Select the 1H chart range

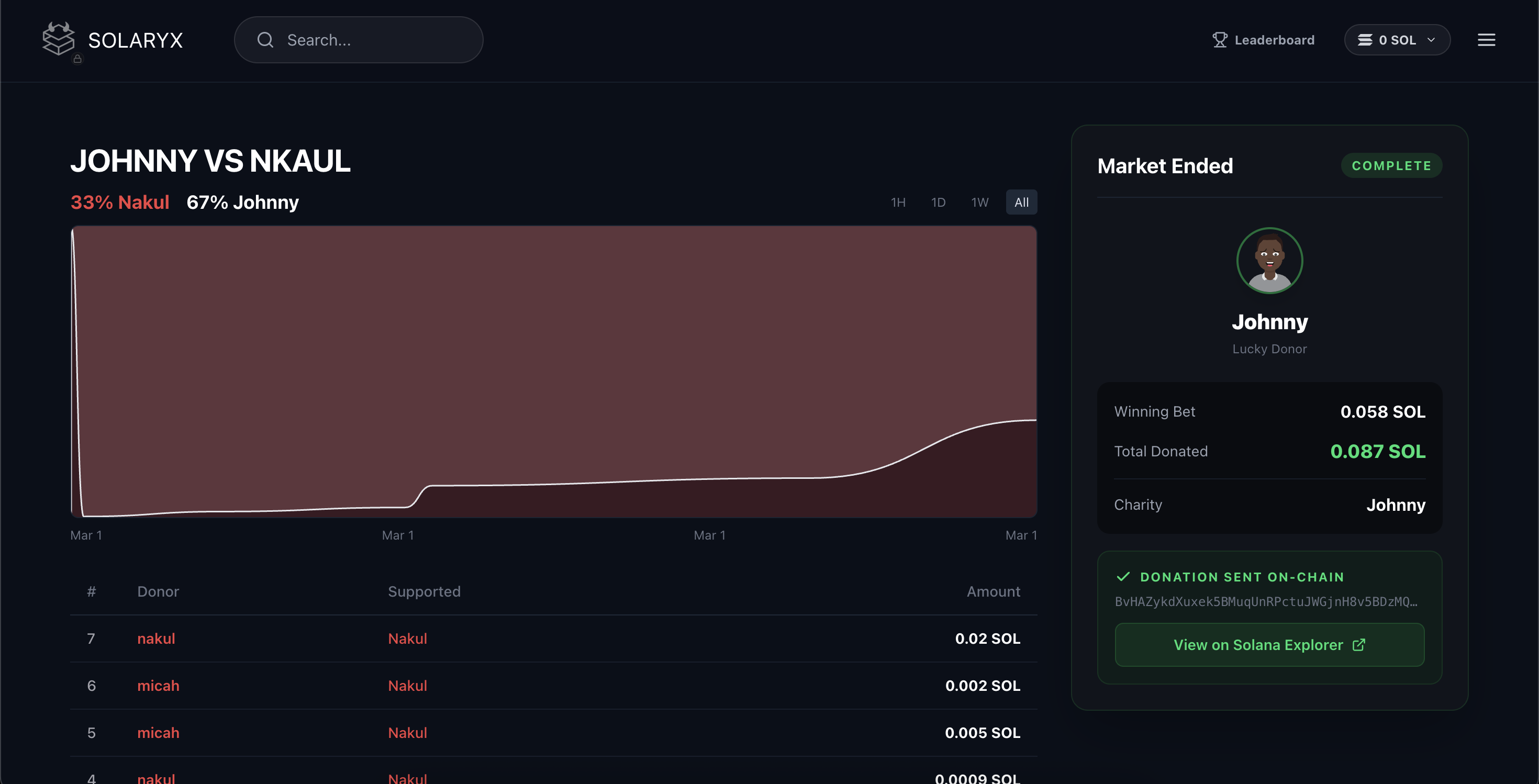898,203
